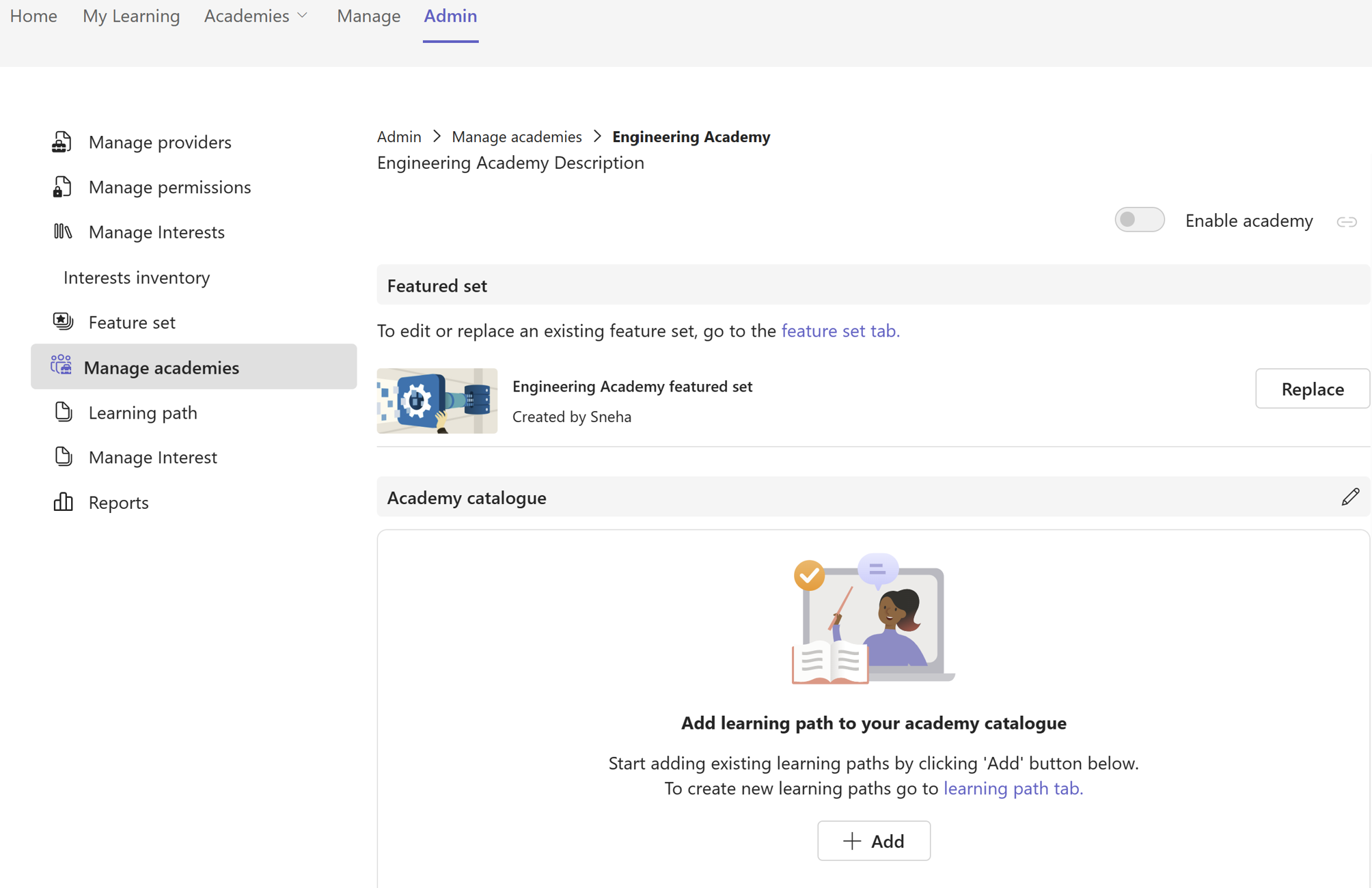This screenshot has height=888, width=1372.
Task: Click the Manage permissions icon
Action: coord(62,186)
